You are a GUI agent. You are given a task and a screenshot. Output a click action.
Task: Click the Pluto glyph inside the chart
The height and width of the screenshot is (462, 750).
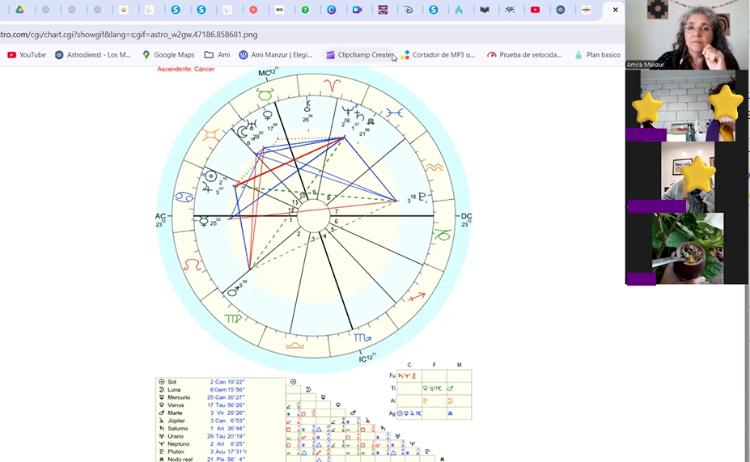coord(423,198)
